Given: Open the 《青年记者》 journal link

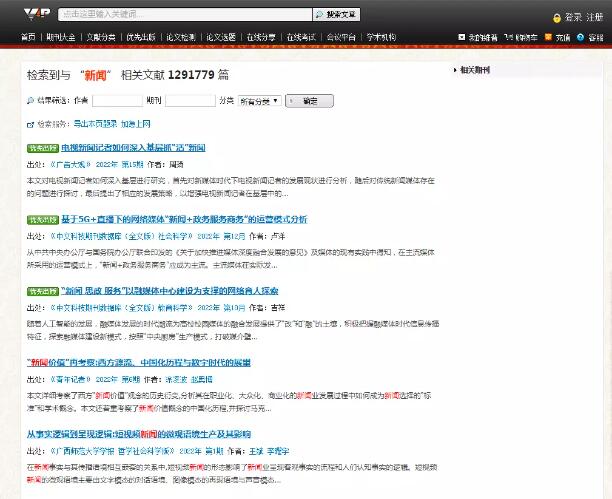Looking at the screenshot, I should pyautogui.click(x=71, y=379).
